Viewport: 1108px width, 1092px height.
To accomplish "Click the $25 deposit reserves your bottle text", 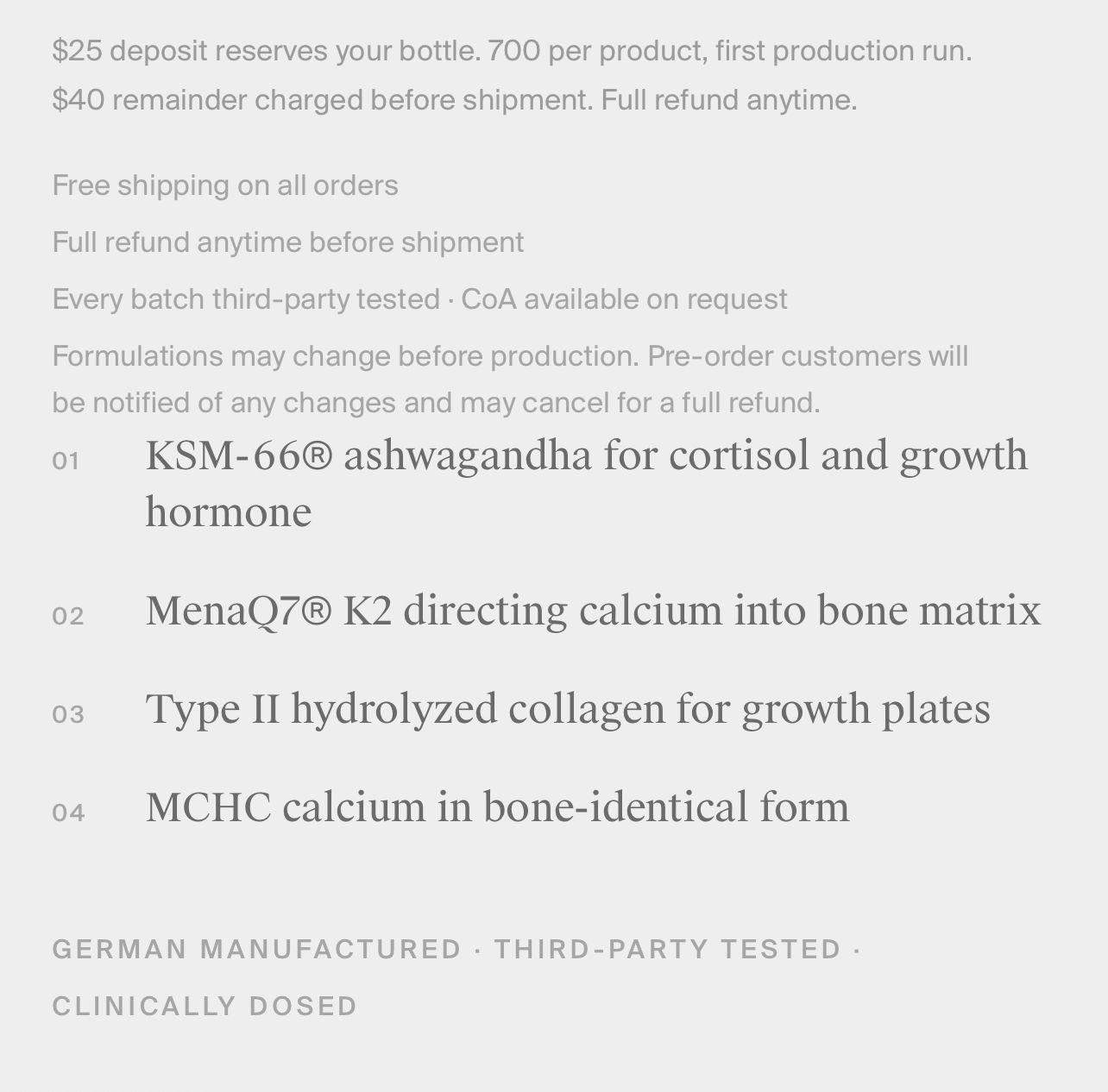I will click(266, 51).
